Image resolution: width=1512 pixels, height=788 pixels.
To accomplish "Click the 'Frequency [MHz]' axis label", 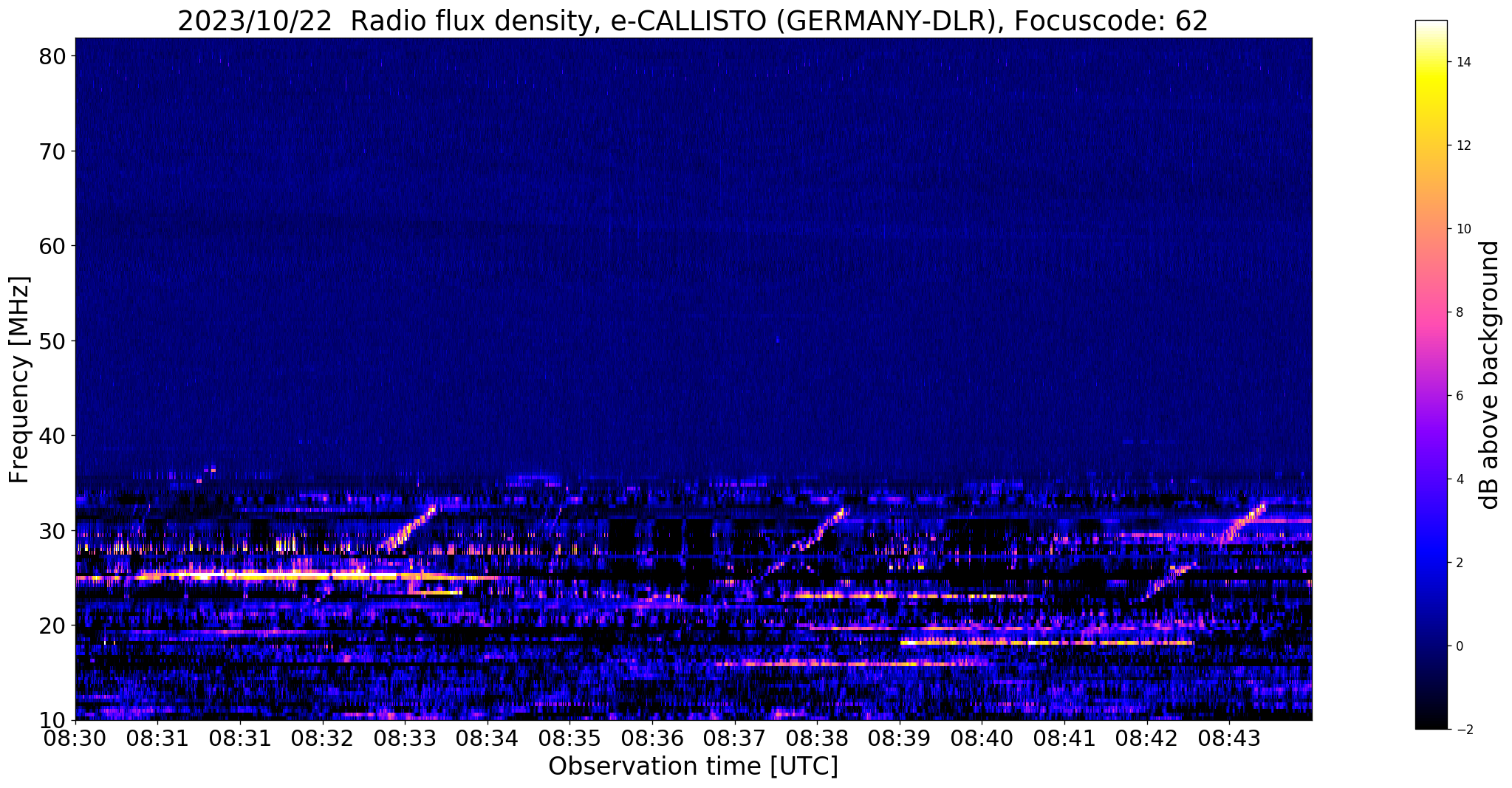I will 20,380.
